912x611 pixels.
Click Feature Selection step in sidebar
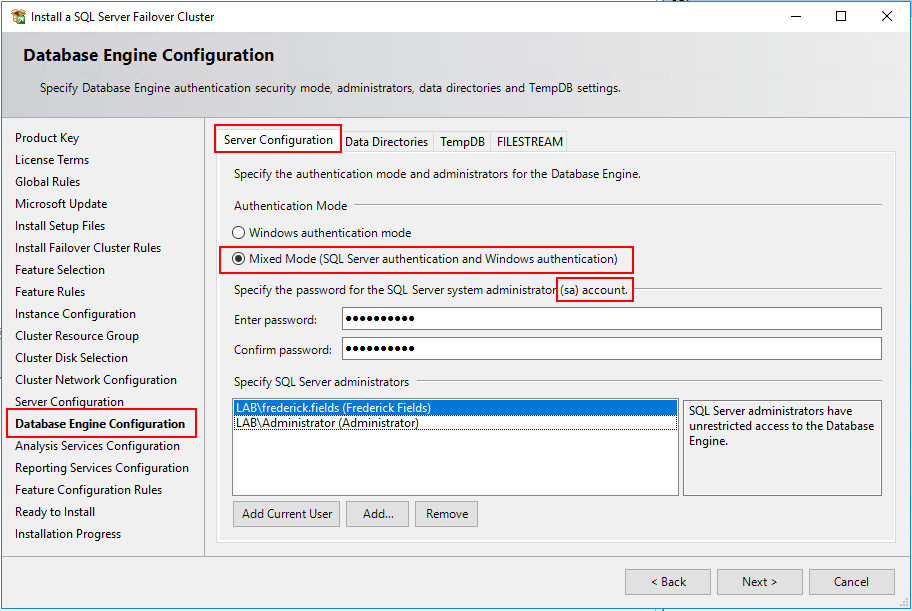point(60,270)
